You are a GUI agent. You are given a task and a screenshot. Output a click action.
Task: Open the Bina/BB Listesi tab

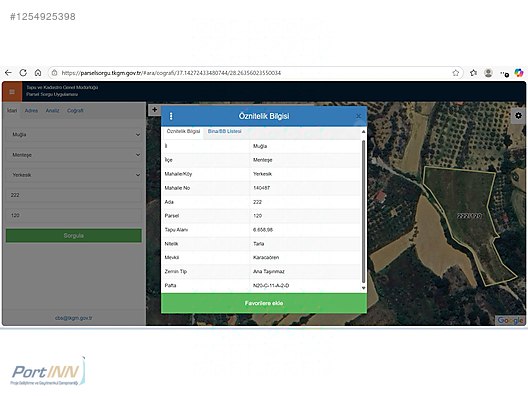click(225, 131)
